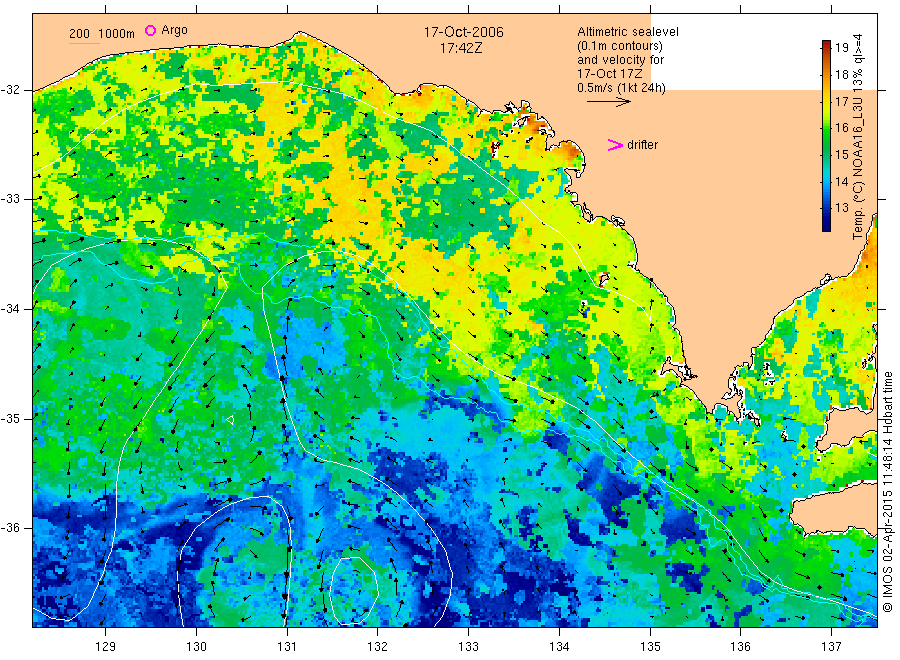The image size is (900, 660).
Task: Click the color bar value 16
Action: point(841,127)
